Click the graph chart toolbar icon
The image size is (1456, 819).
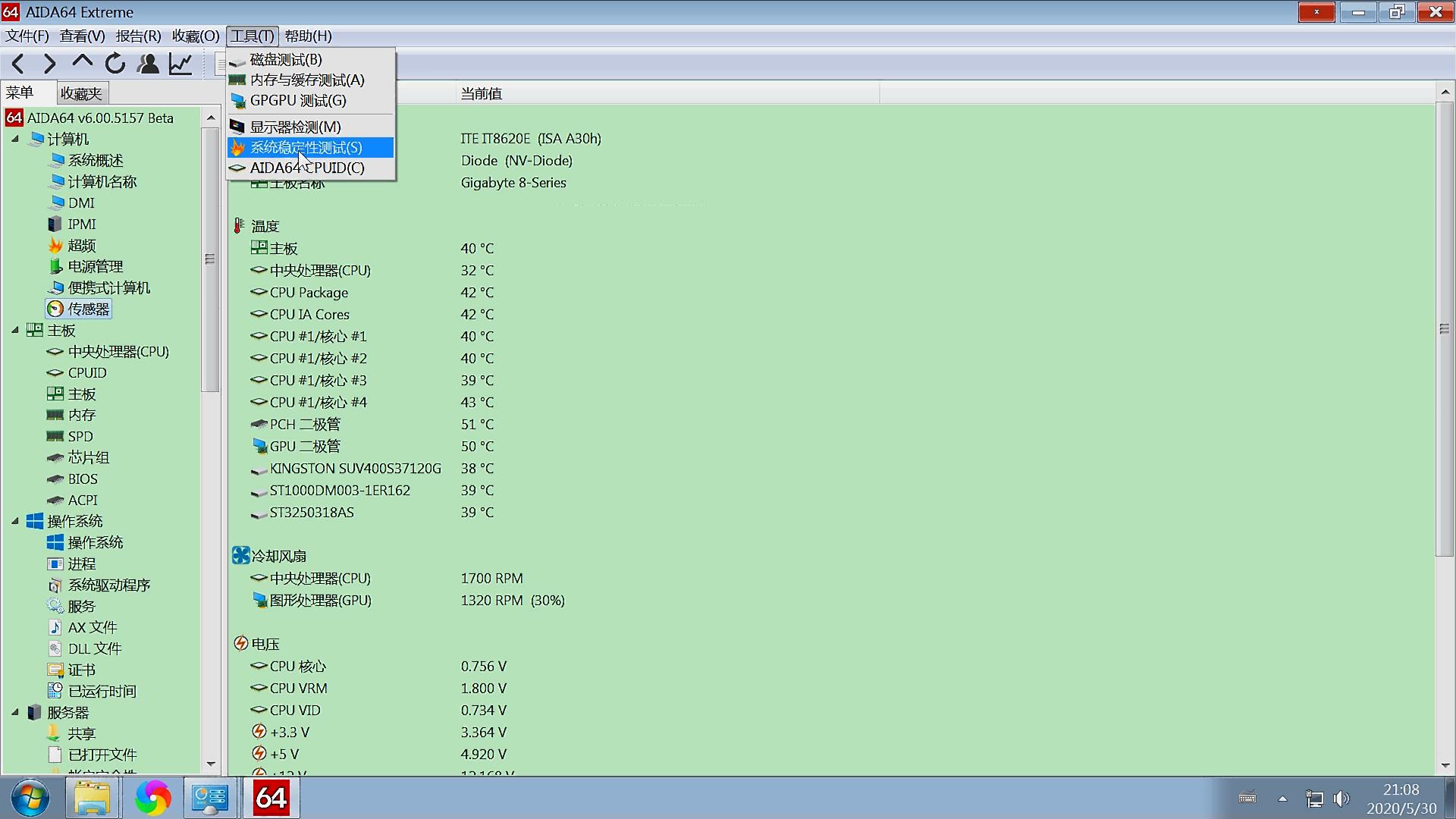[180, 64]
